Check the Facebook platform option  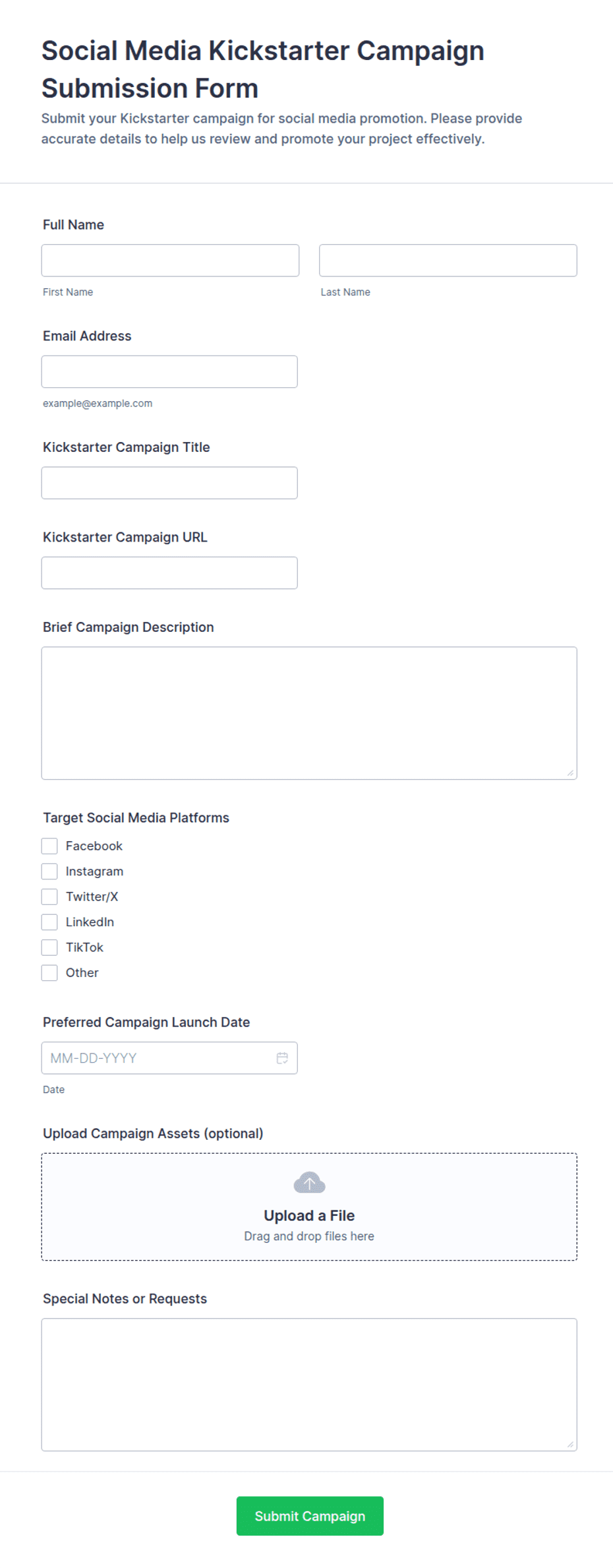(x=49, y=846)
